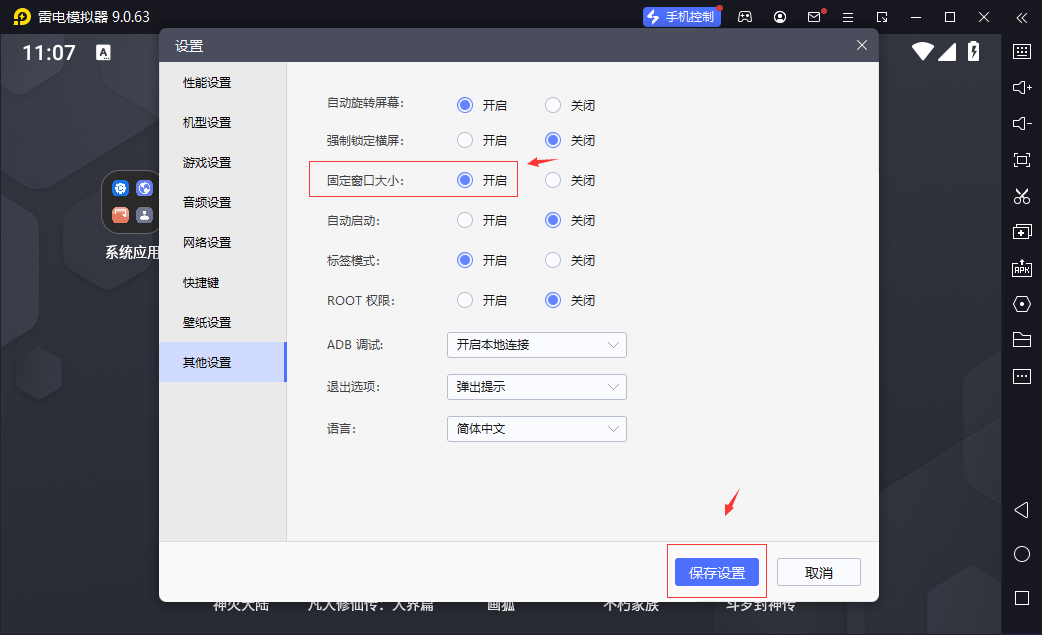Open the virtual keyboard mapping tool
This screenshot has width=1042, height=635.
click(1022, 51)
